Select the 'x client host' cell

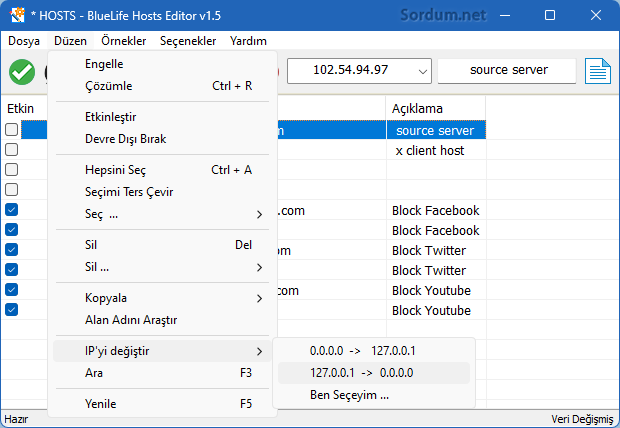[x=436, y=151]
